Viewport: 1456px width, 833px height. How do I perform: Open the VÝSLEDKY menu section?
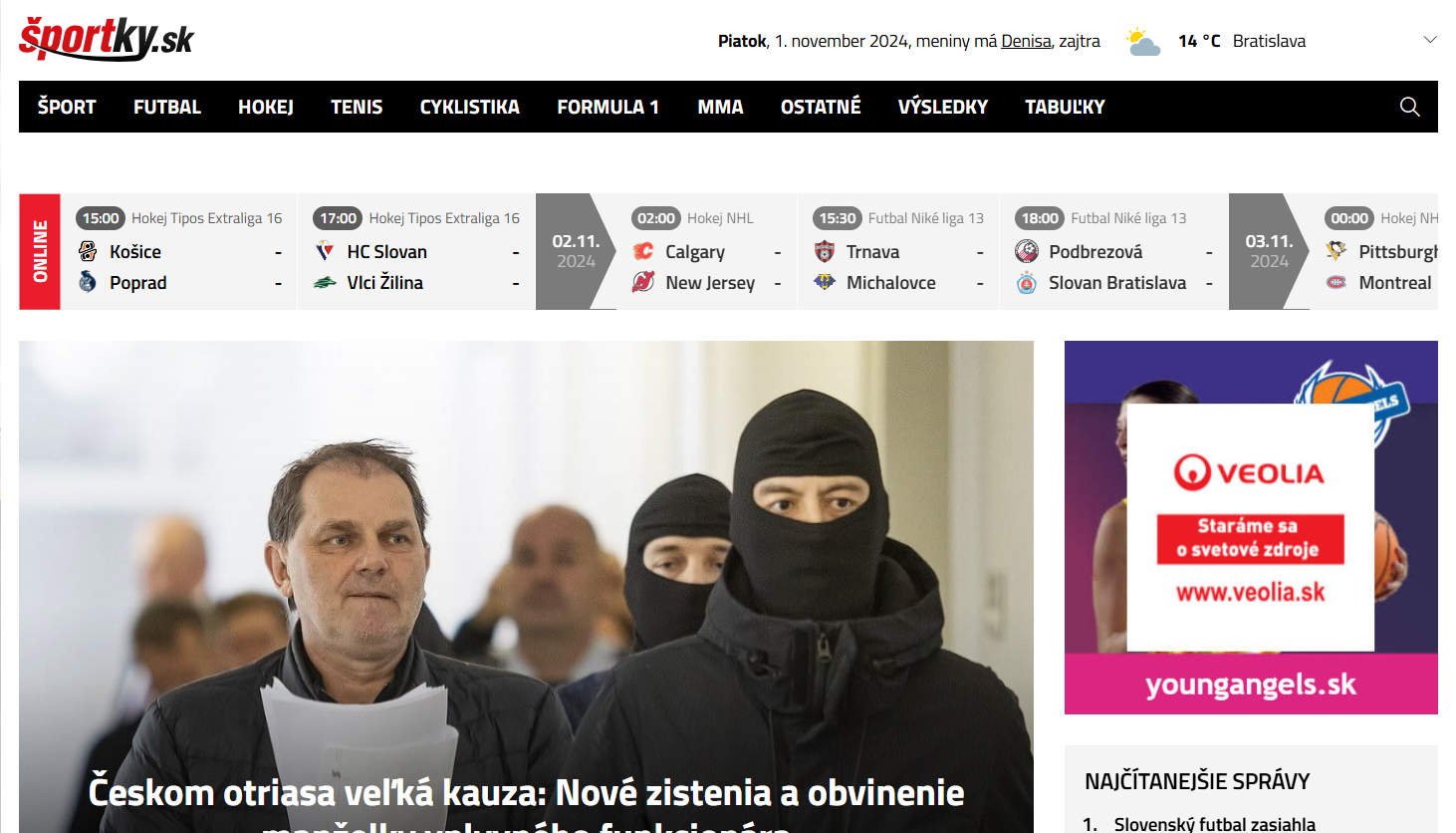tap(942, 107)
